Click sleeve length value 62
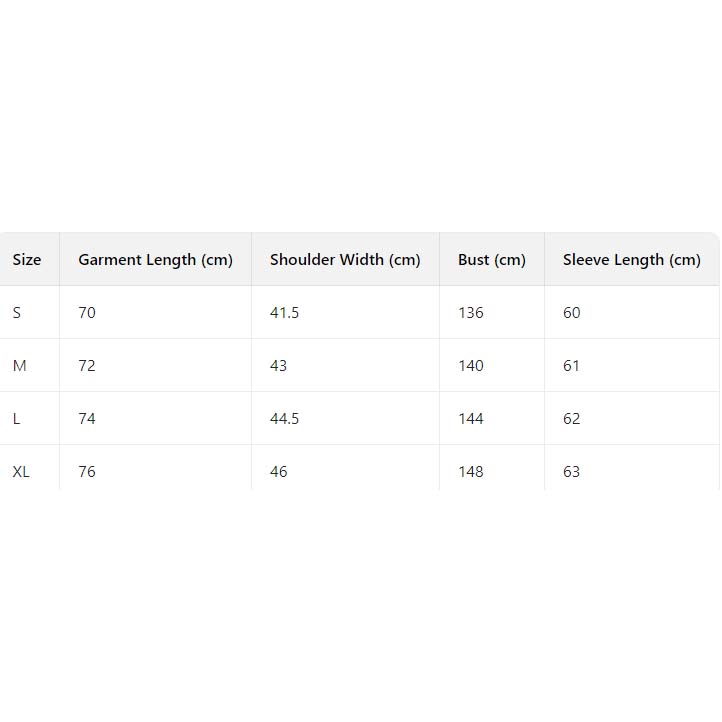 point(571,419)
